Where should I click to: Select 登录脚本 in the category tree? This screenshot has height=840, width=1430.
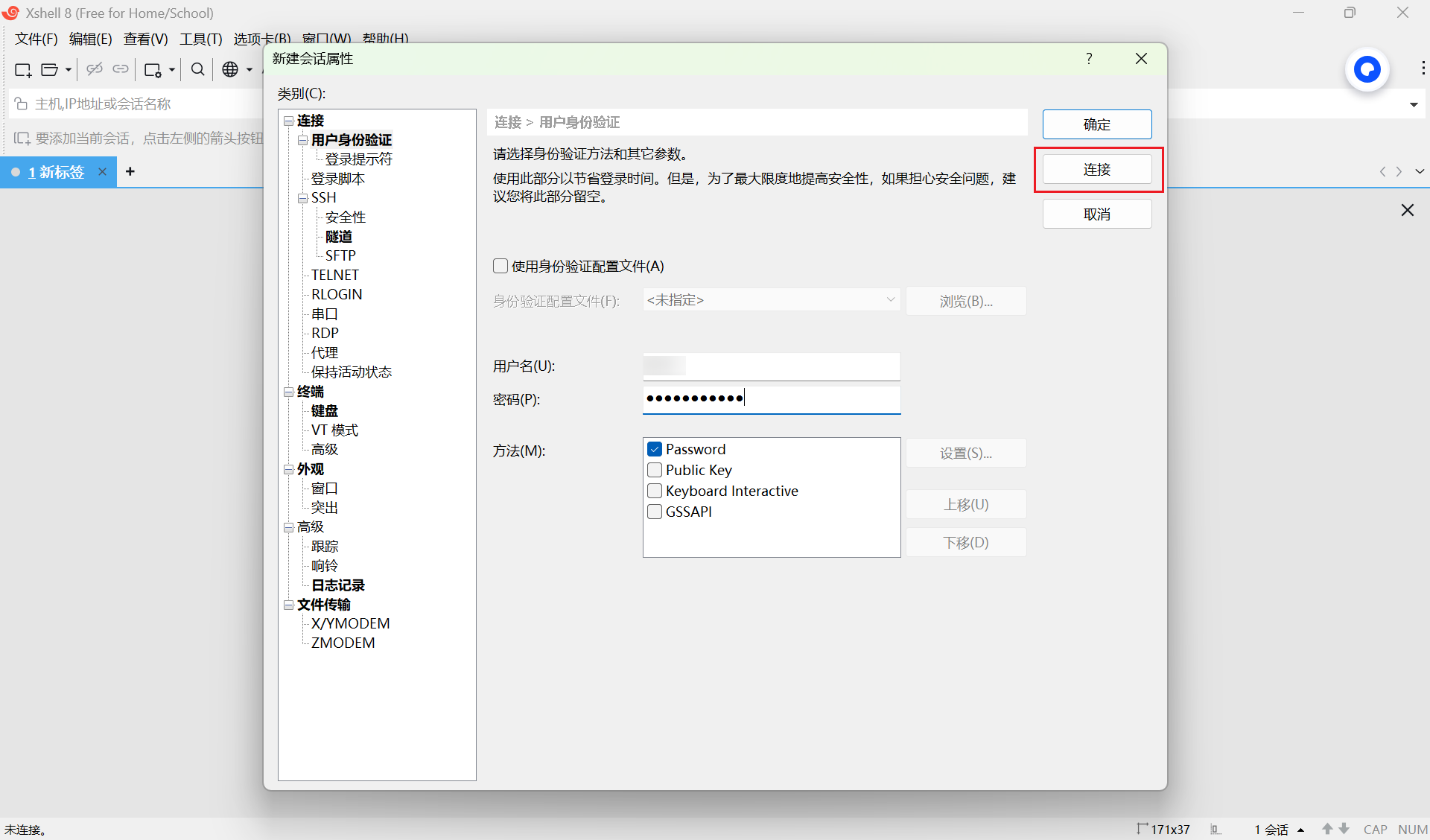pos(338,179)
